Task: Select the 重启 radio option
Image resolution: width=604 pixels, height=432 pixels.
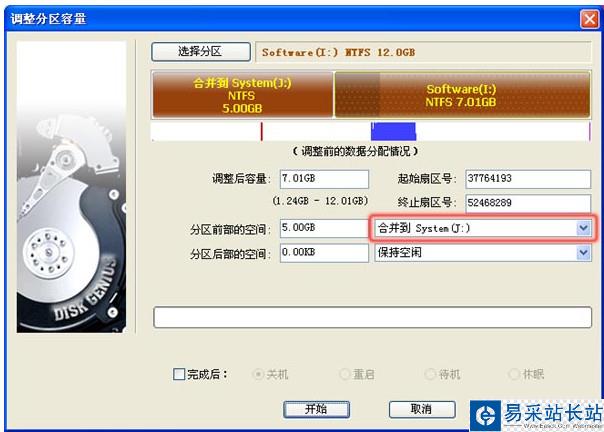Action: tap(344, 374)
